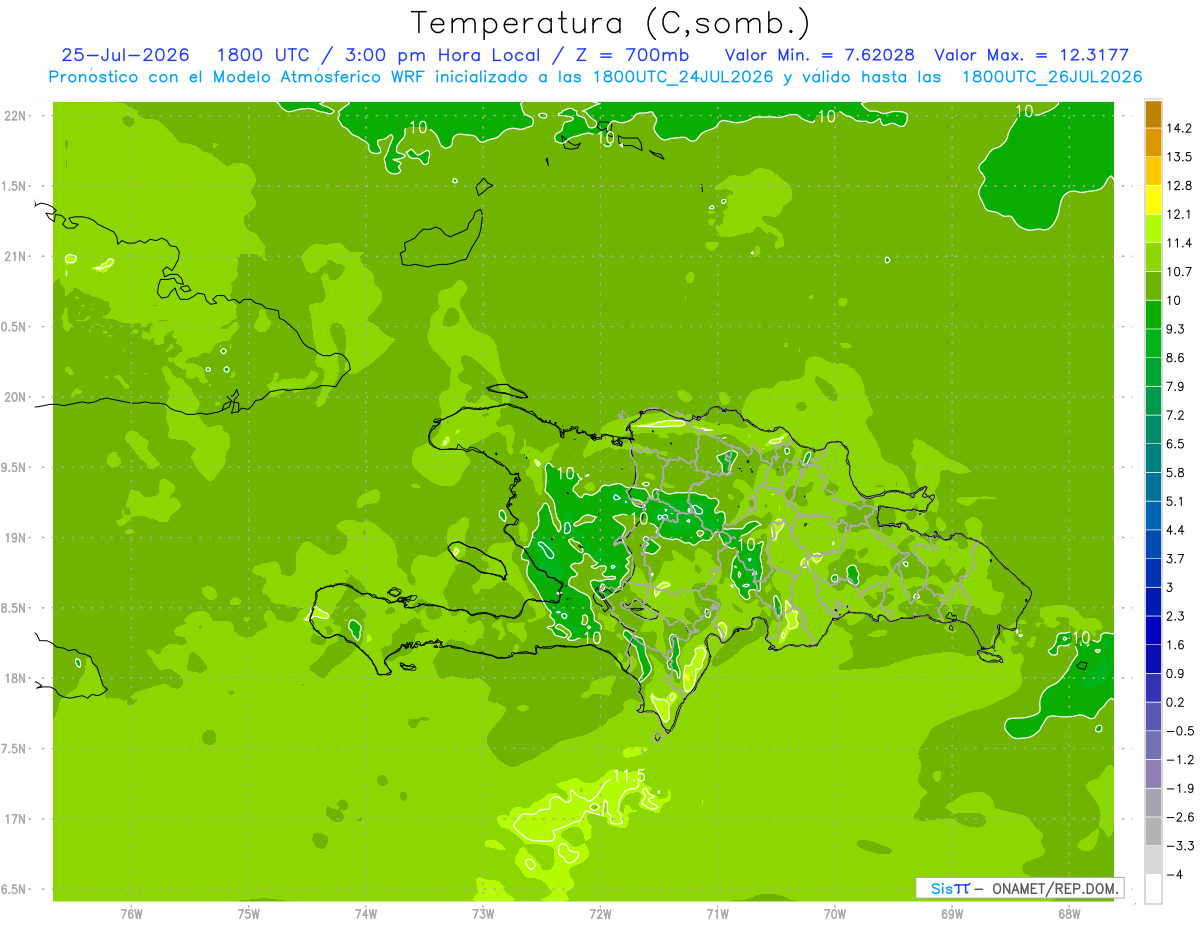
Task: Select "Valor Min. = 7.62028" text
Action: click(x=819, y=55)
